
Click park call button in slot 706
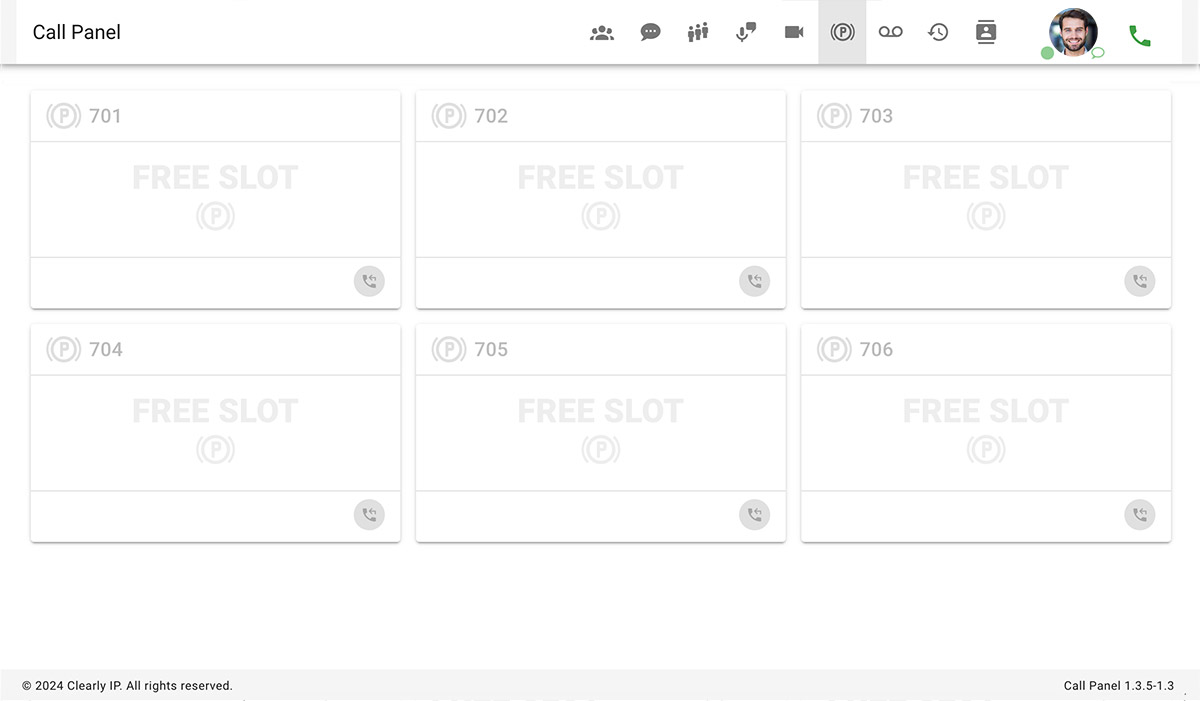click(x=1140, y=515)
